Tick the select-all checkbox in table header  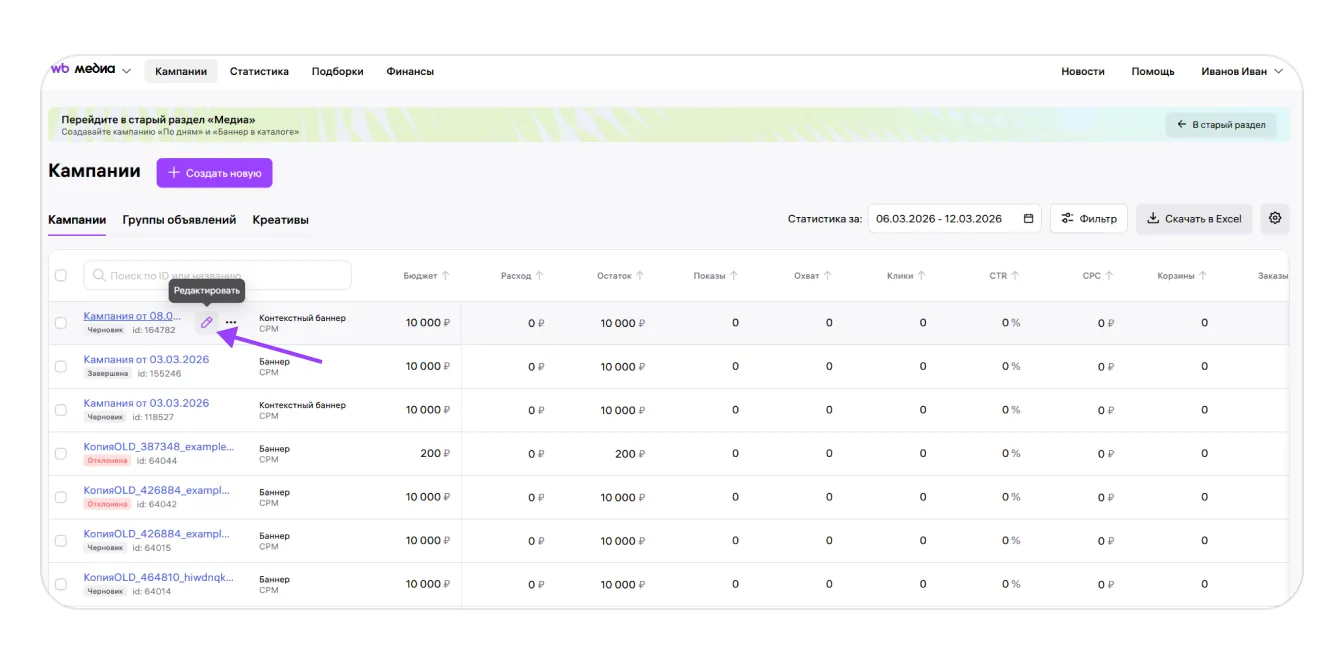tap(61, 275)
